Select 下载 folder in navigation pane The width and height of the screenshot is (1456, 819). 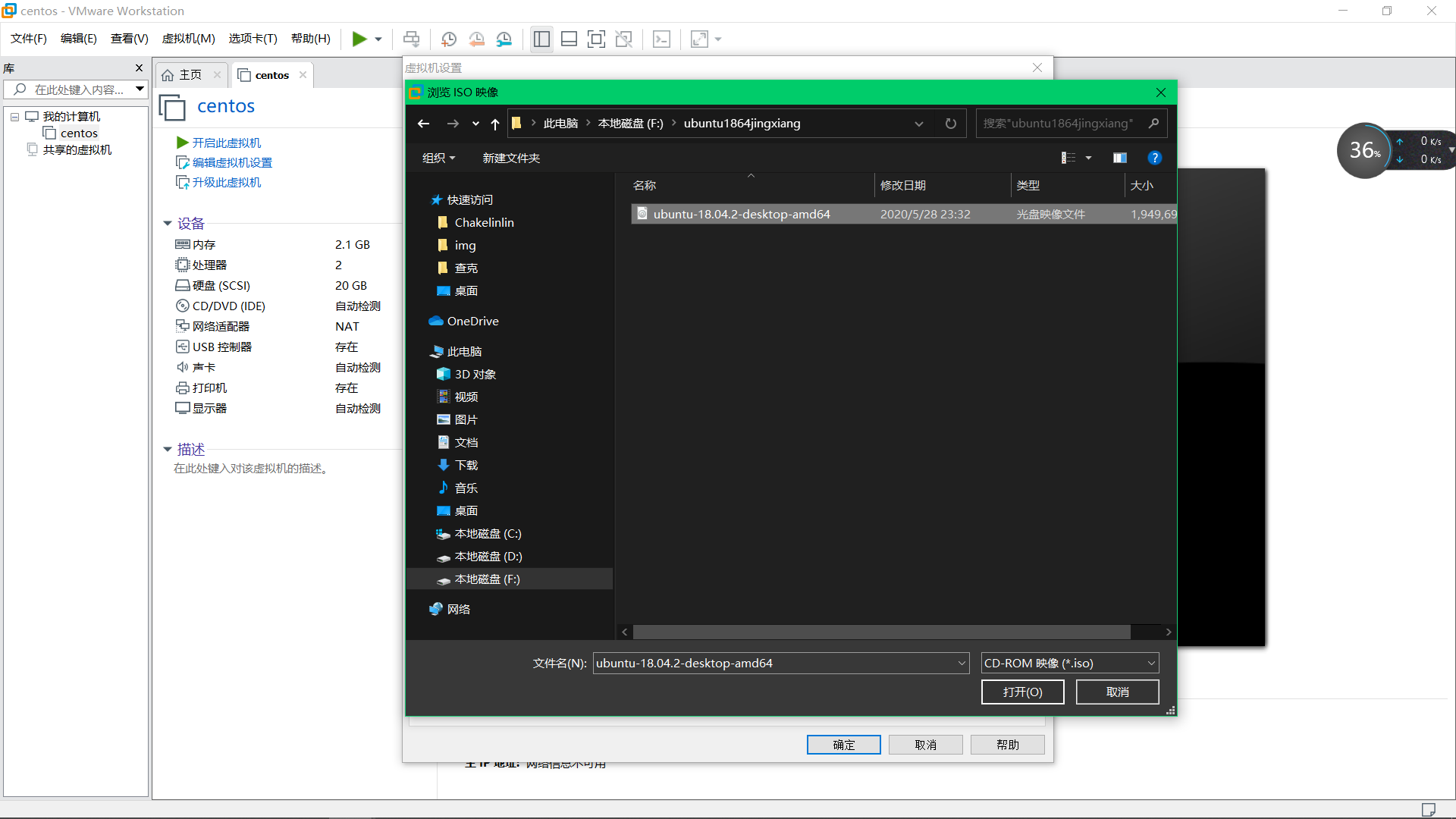click(x=466, y=466)
